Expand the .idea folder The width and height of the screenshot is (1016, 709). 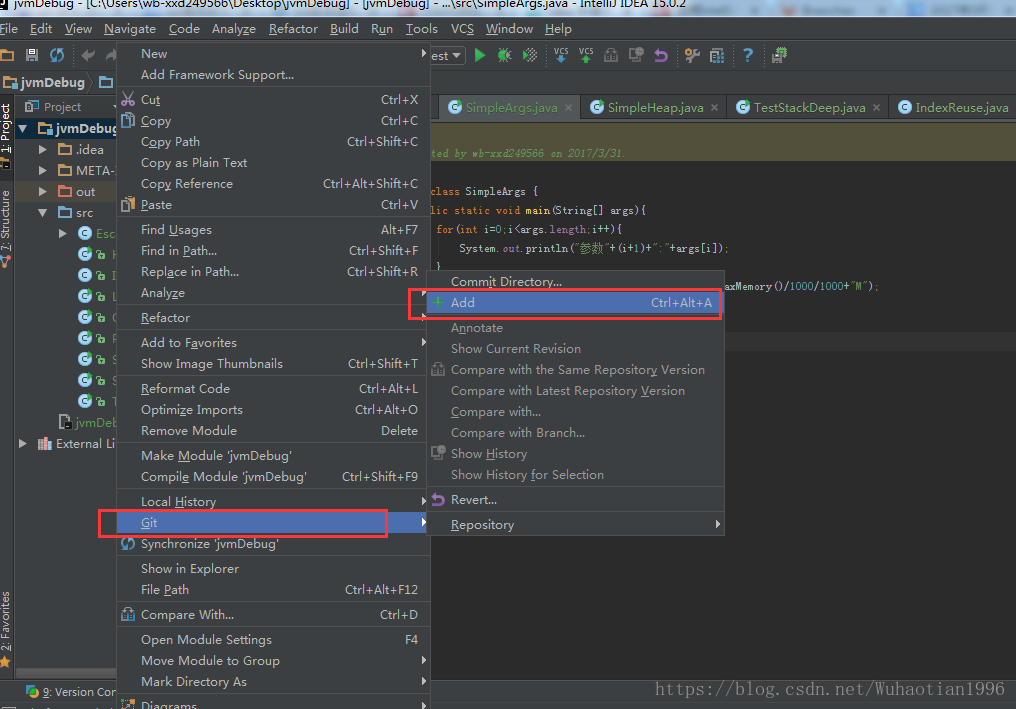pos(43,150)
